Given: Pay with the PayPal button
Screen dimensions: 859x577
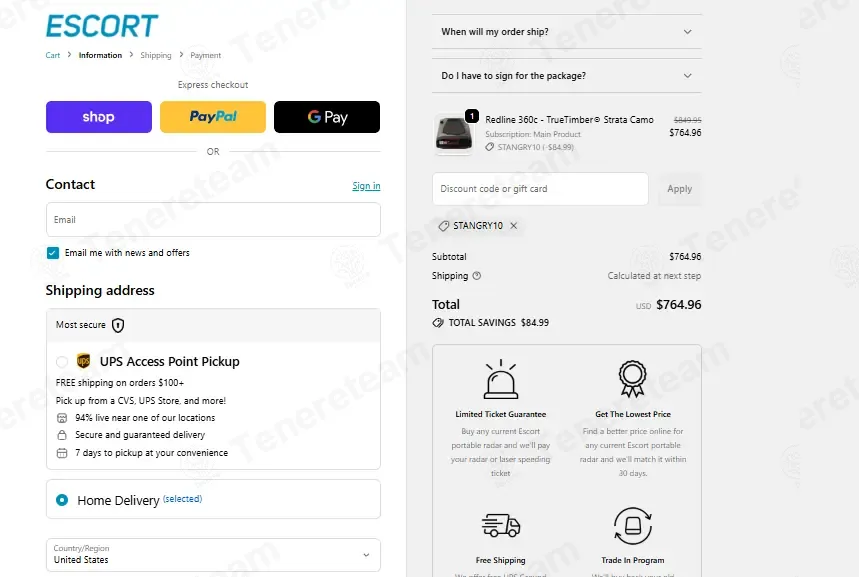Looking at the screenshot, I should [x=213, y=117].
